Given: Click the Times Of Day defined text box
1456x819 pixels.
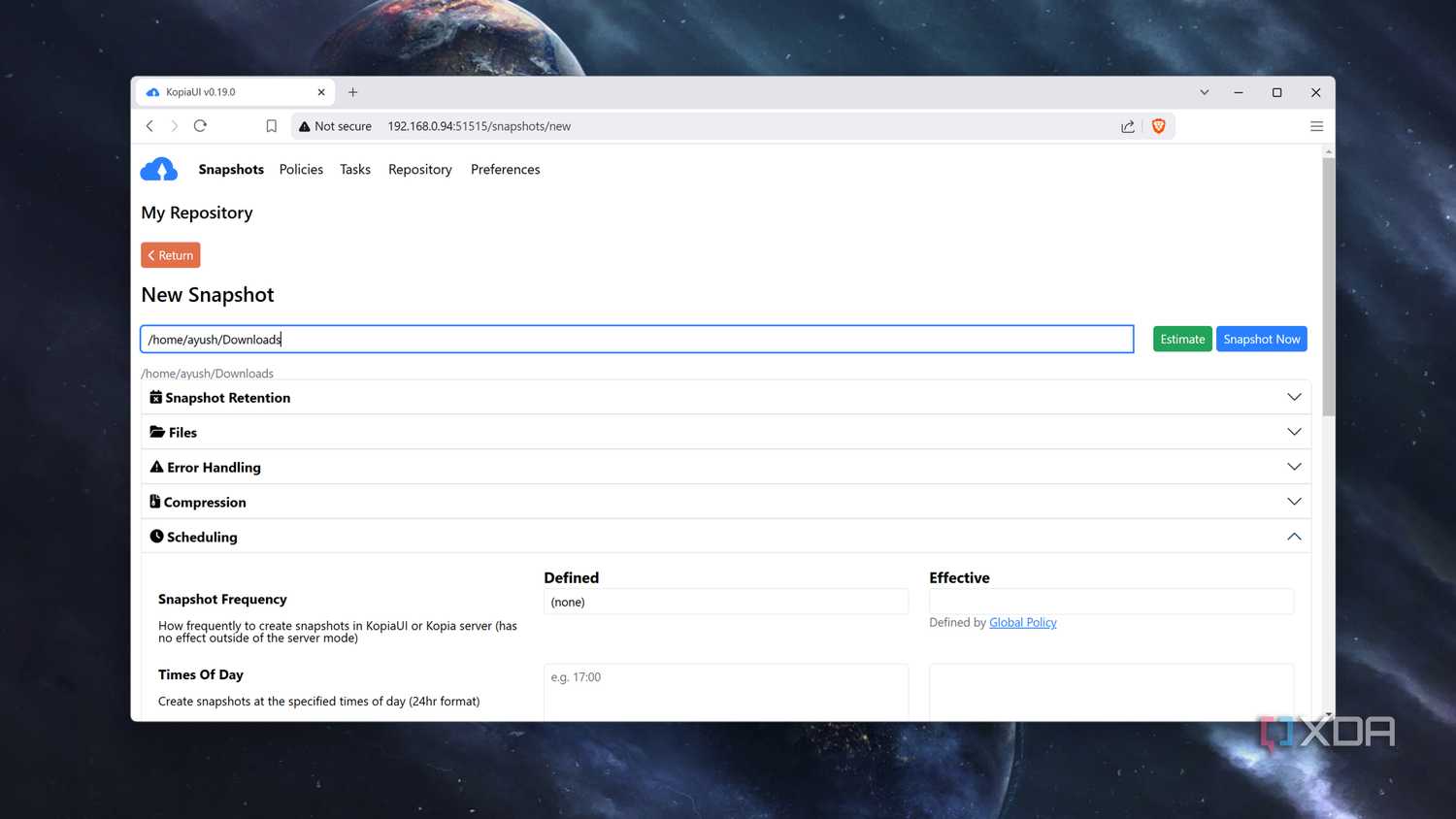Looking at the screenshot, I should (x=726, y=692).
